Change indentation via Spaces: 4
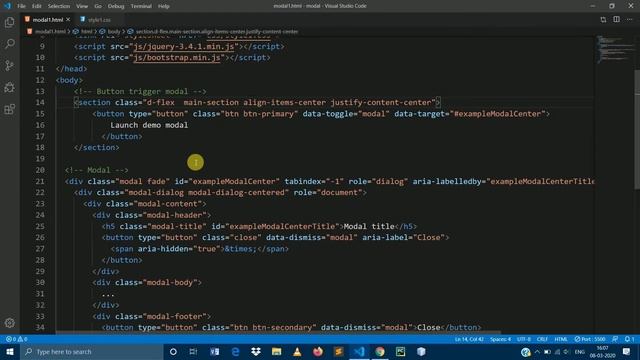 coord(500,339)
